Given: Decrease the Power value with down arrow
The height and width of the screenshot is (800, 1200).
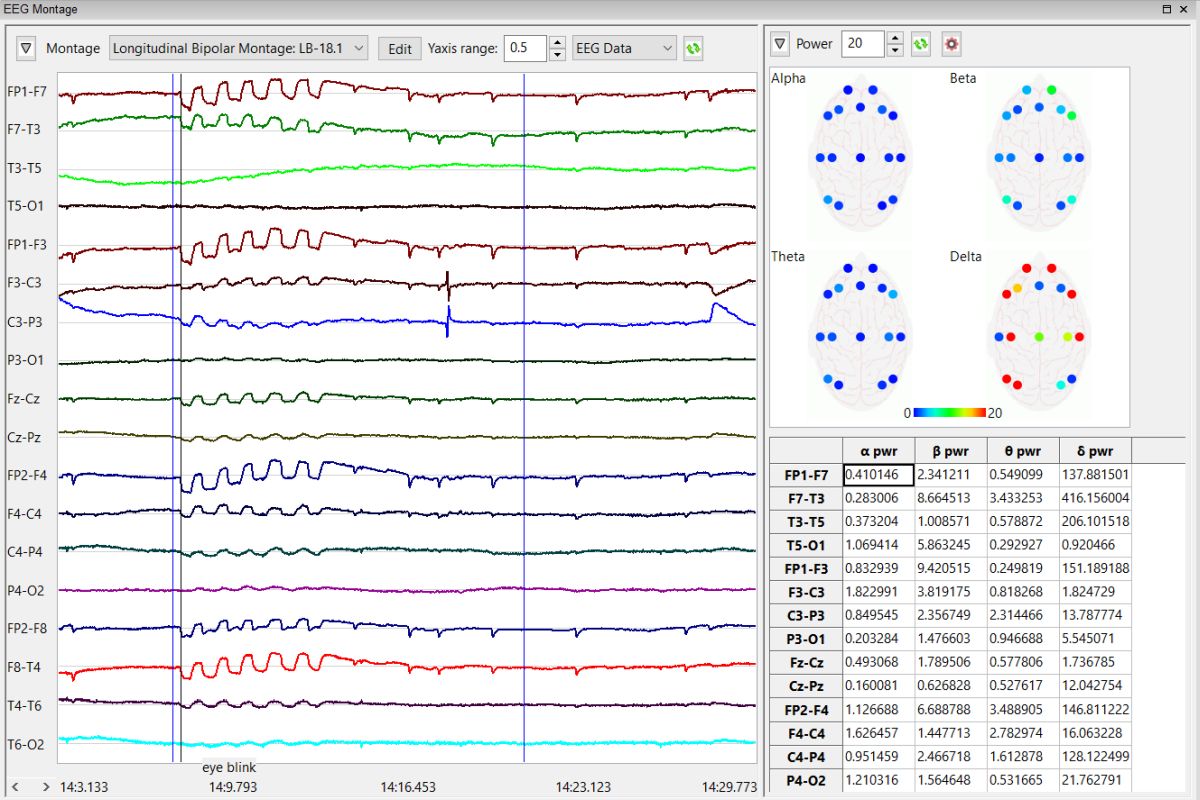Looking at the screenshot, I should tap(895, 50).
